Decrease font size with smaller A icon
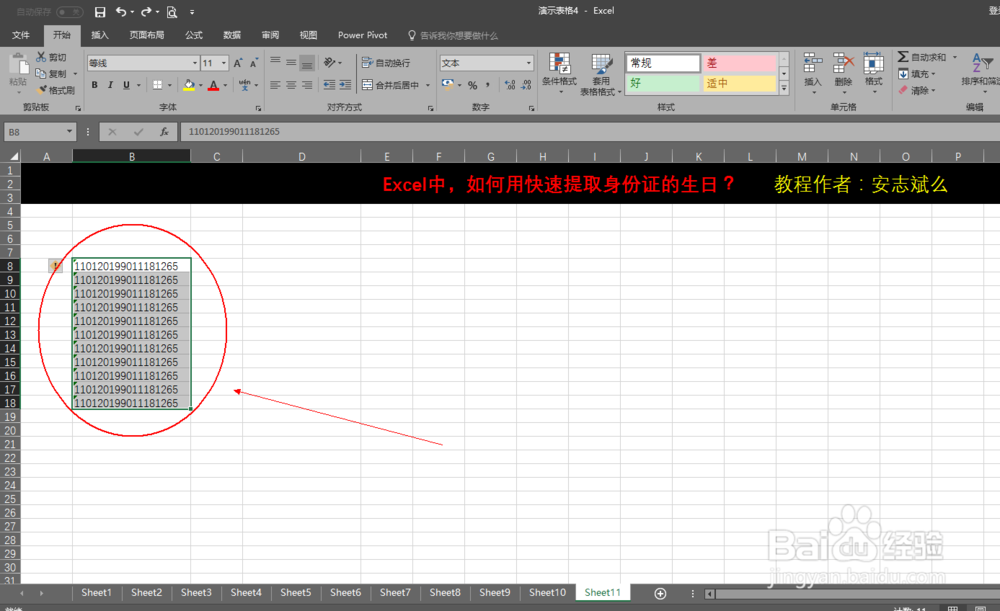 pyautogui.click(x=253, y=63)
